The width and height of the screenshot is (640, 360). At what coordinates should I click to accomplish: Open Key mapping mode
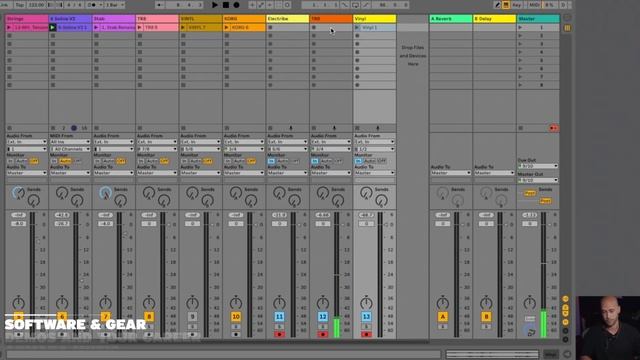(517, 5)
